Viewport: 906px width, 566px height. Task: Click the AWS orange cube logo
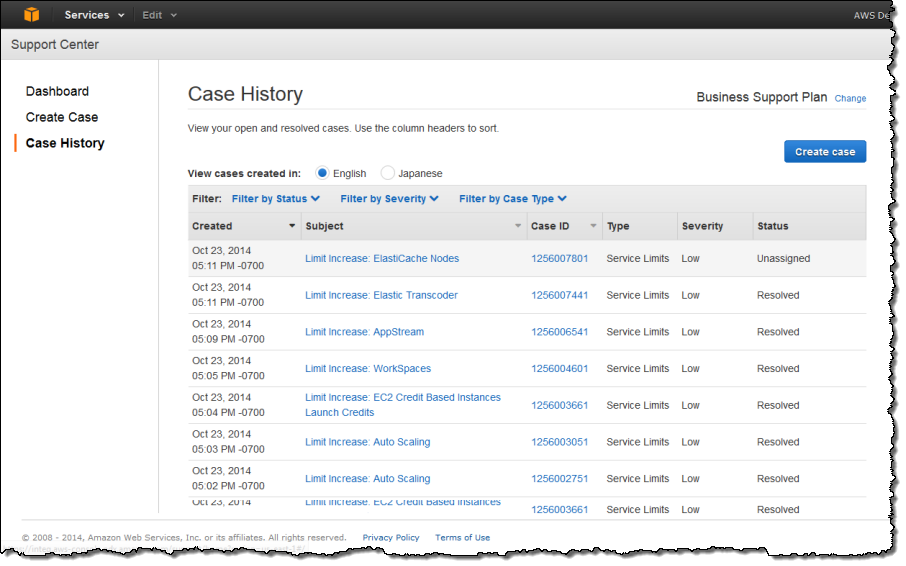coord(33,15)
